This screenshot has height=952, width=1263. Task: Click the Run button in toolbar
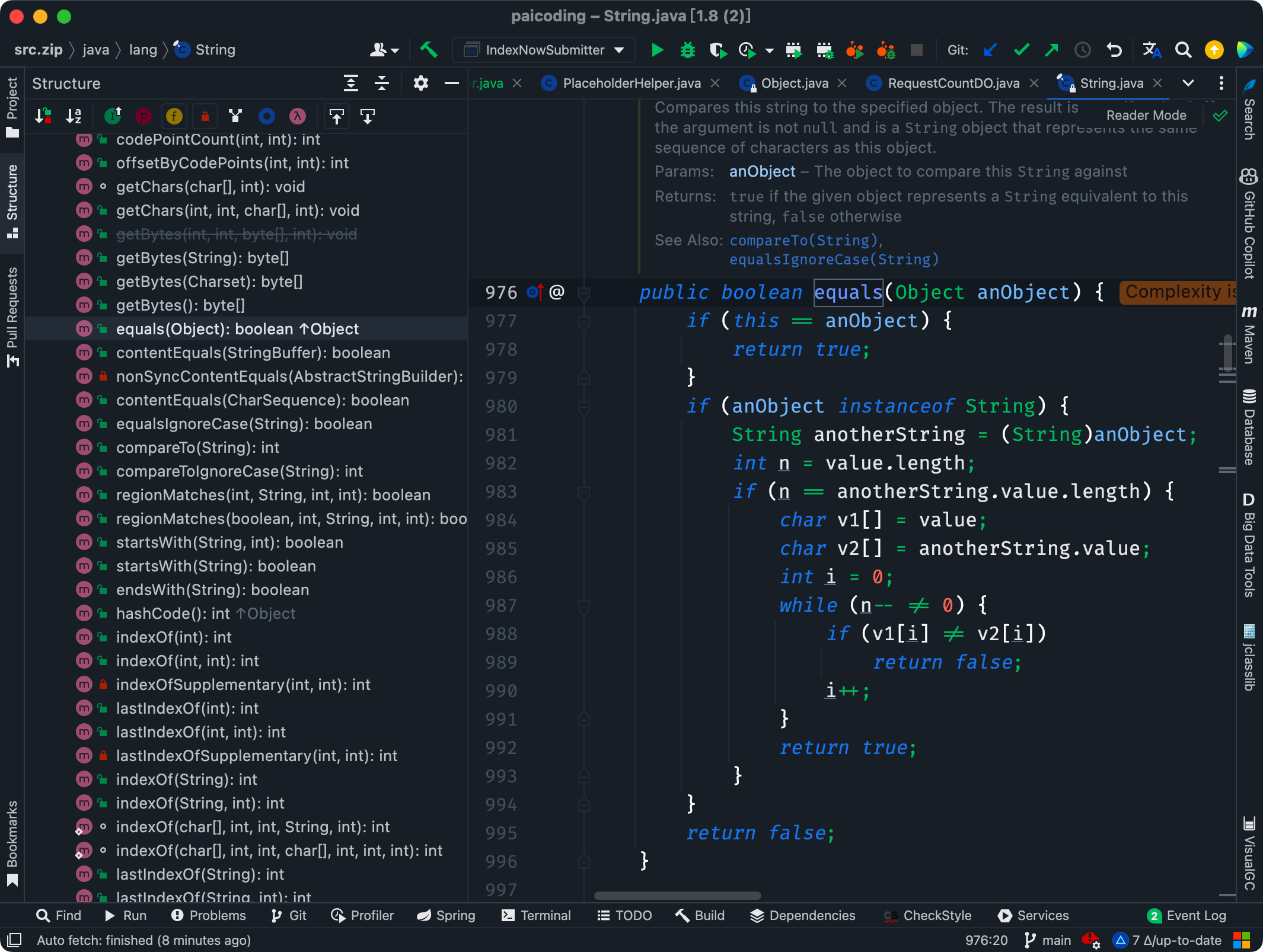click(658, 49)
